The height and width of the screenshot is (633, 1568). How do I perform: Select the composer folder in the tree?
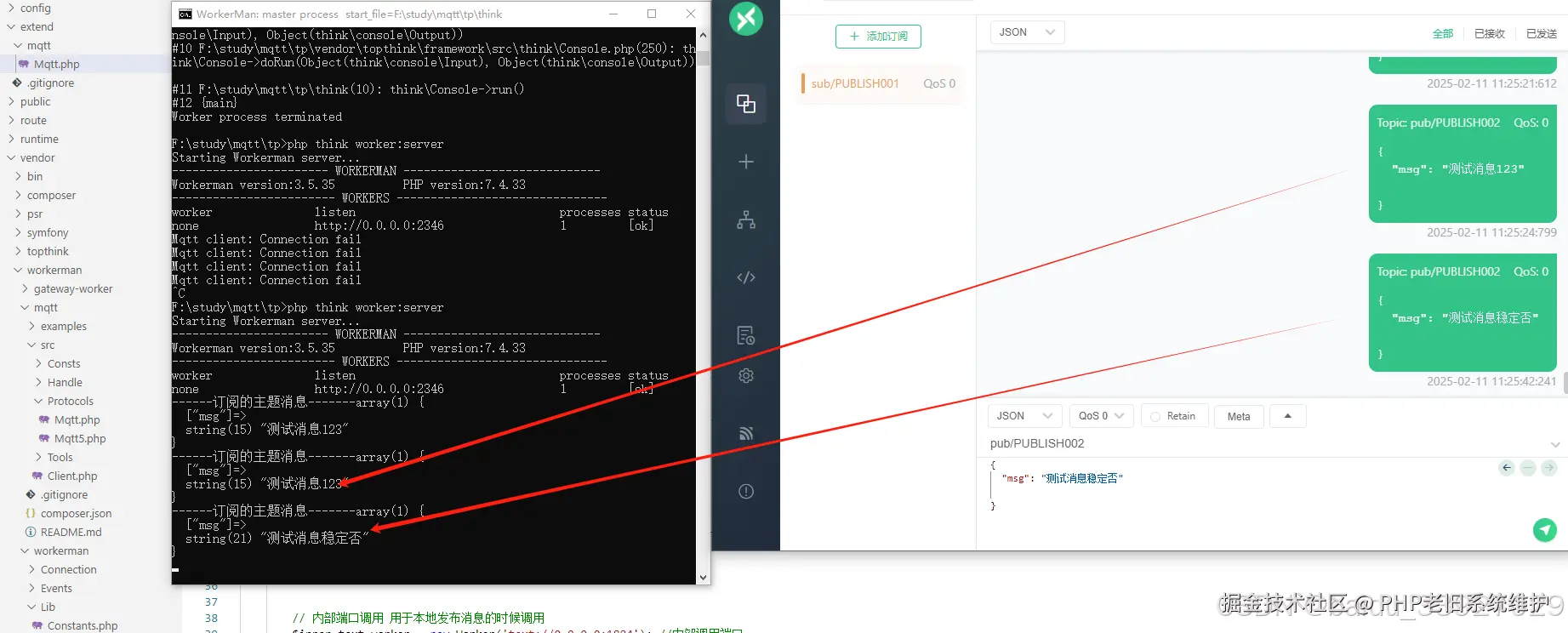pyautogui.click(x=51, y=195)
